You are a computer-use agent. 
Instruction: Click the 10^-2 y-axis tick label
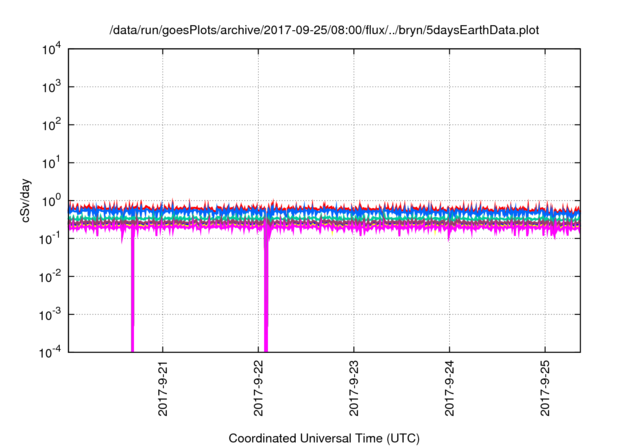click(50, 277)
